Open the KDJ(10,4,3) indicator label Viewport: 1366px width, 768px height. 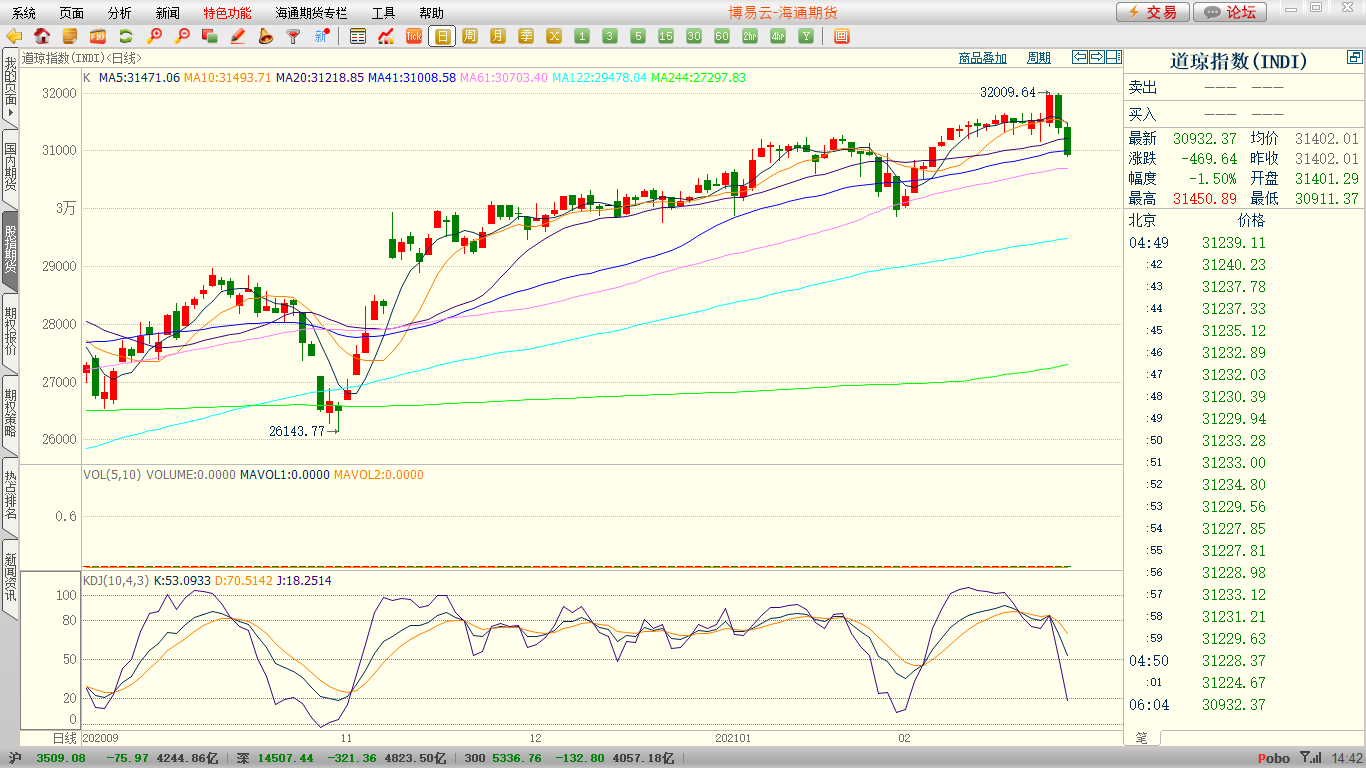[116, 580]
